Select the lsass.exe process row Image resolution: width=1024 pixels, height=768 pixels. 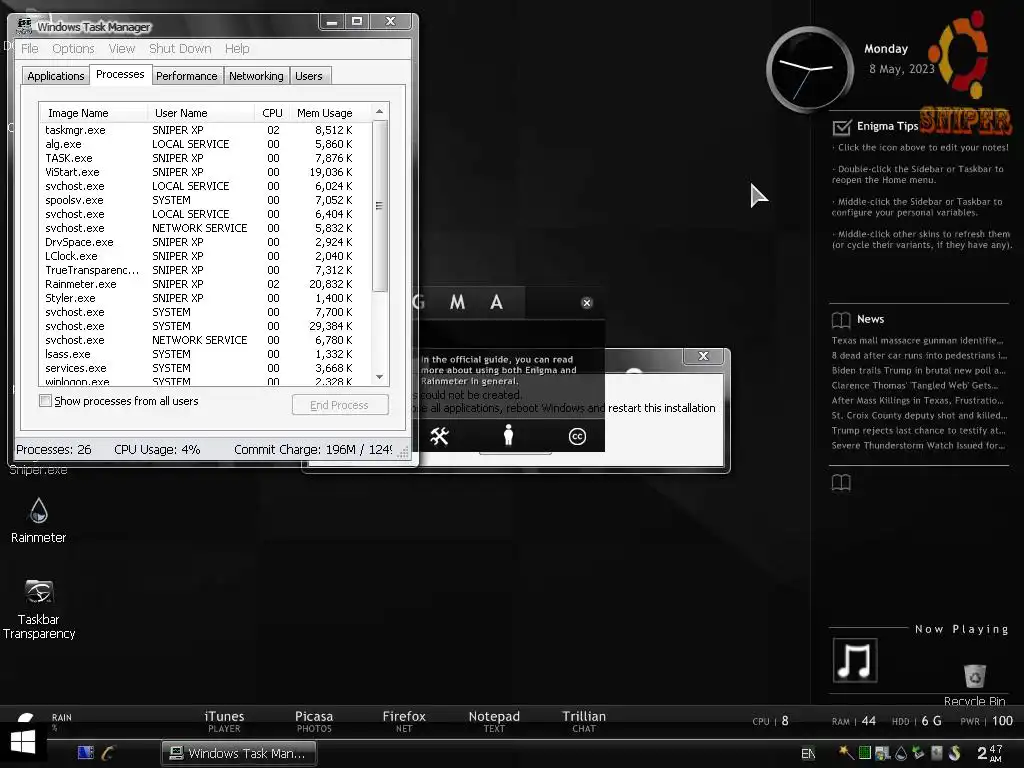tap(205, 354)
